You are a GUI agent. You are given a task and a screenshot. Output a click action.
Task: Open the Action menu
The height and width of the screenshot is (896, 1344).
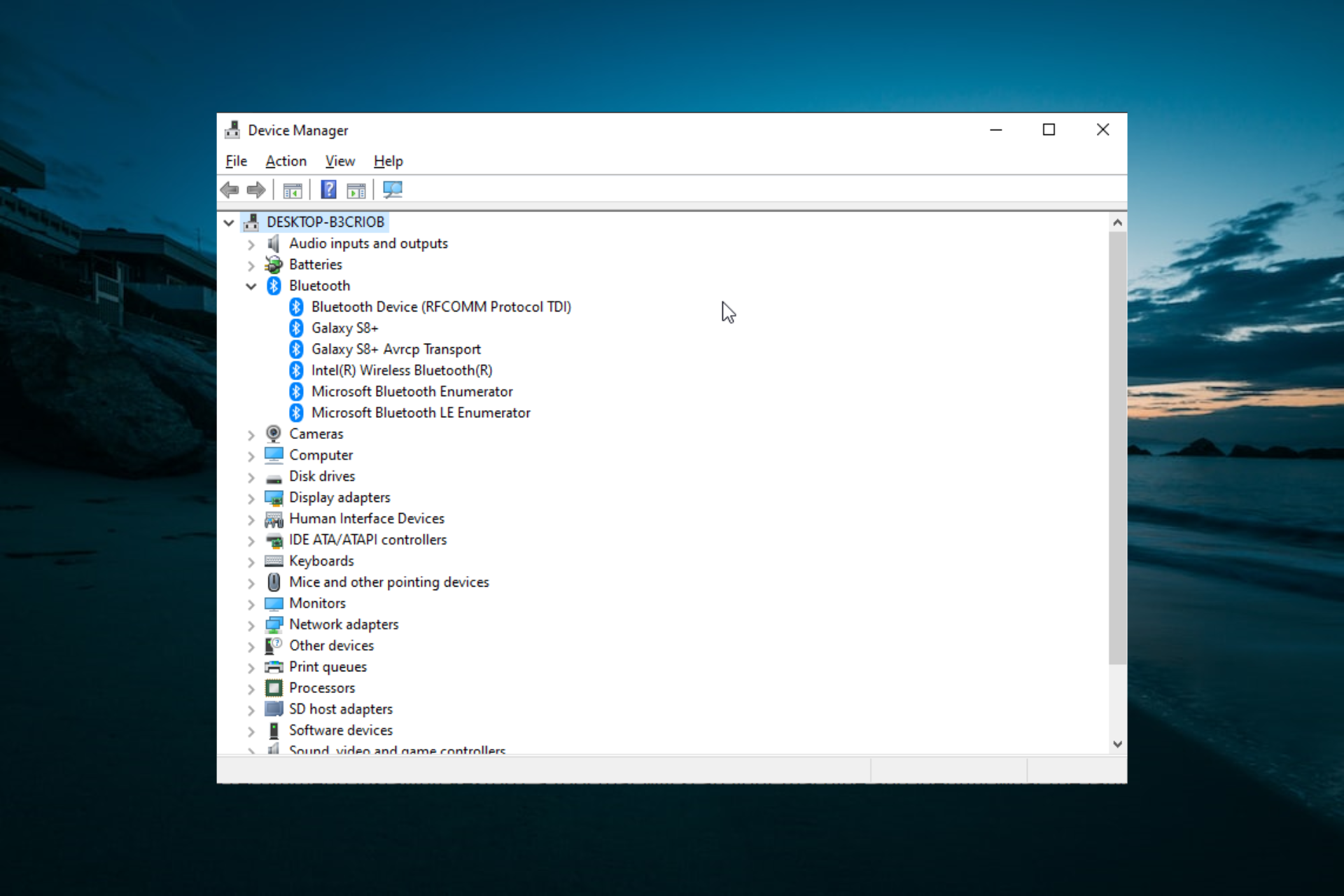pyautogui.click(x=286, y=161)
